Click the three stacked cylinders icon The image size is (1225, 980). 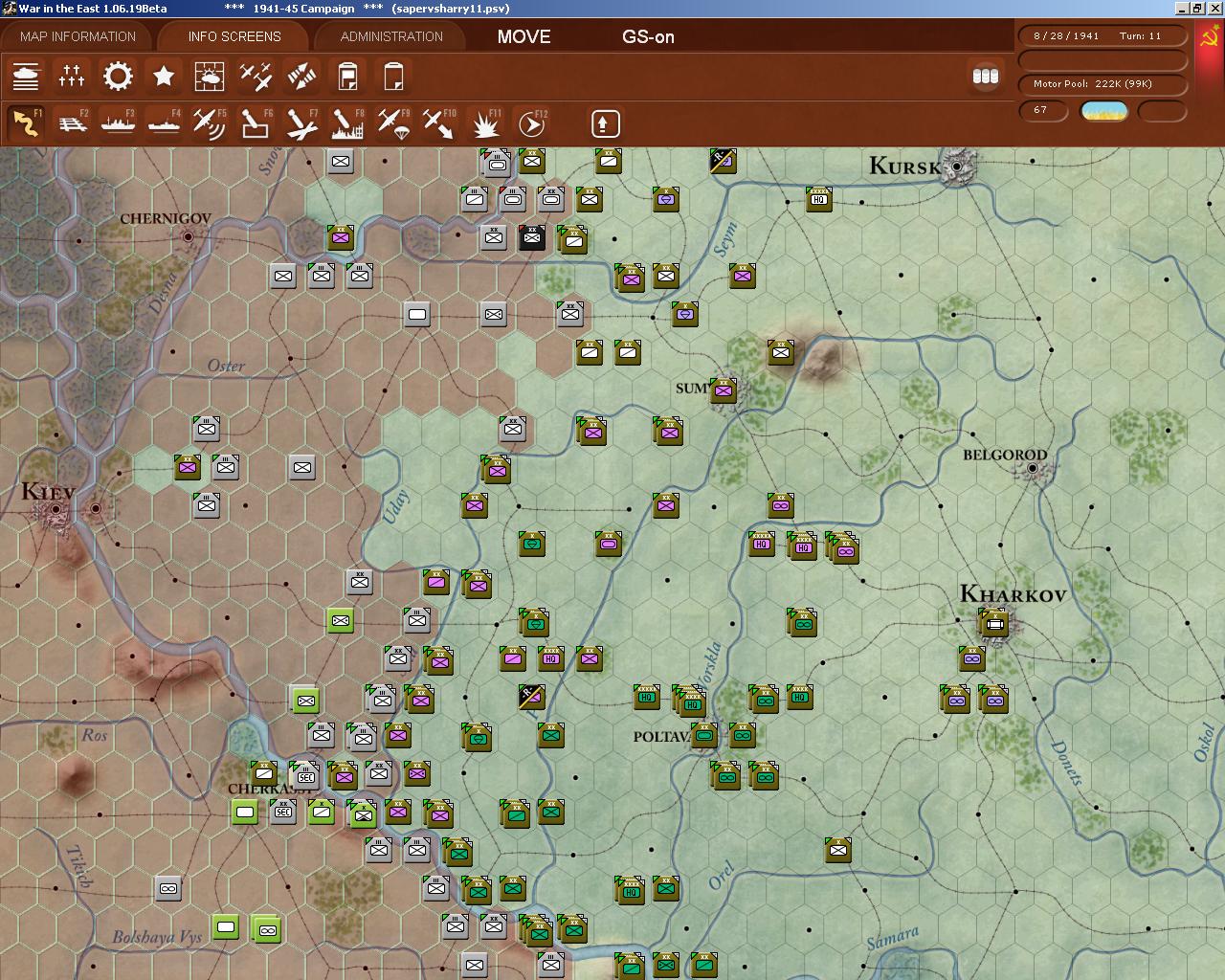pyautogui.click(x=986, y=77)
